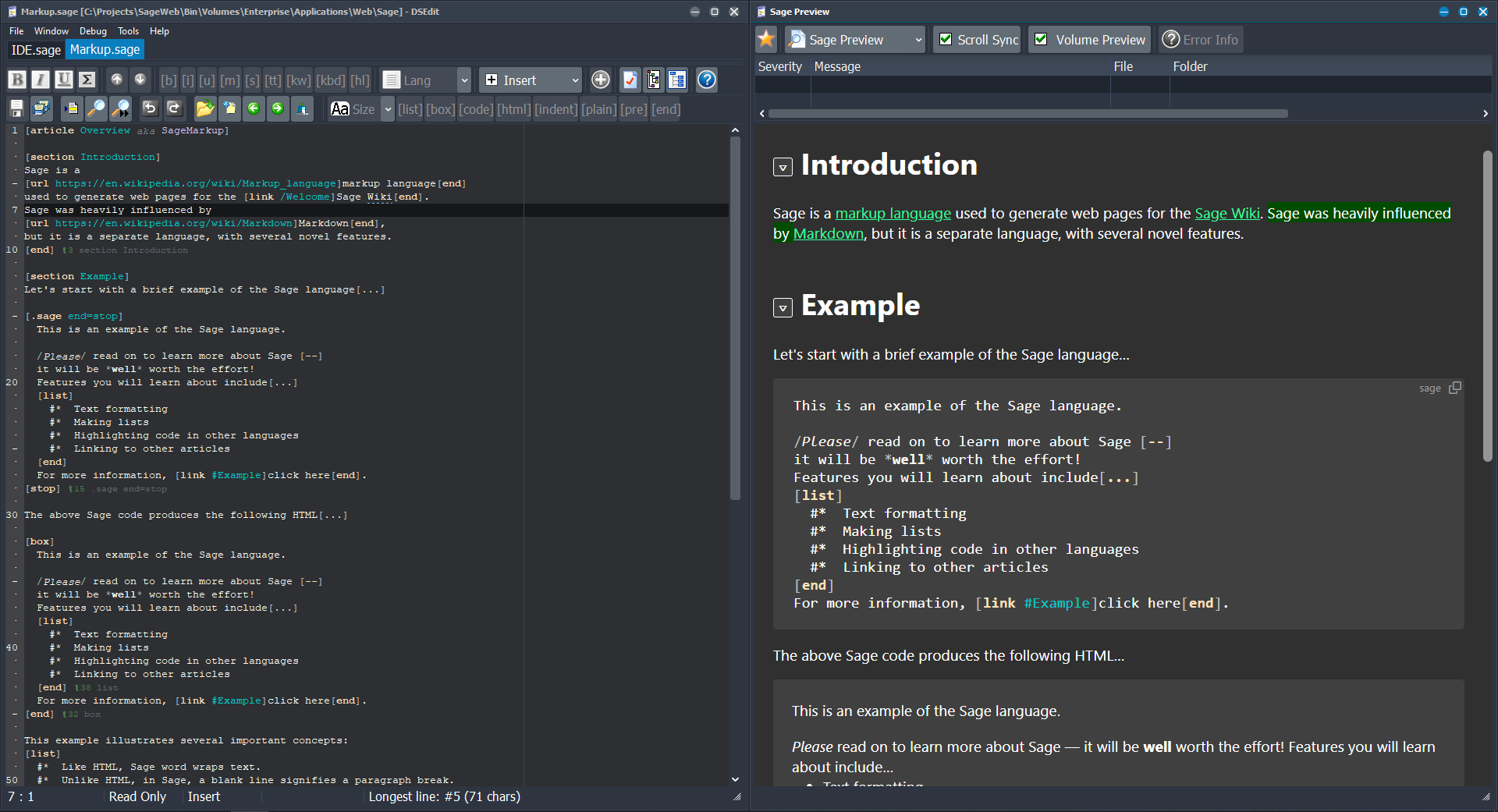Open help via the blue question mark
Screen dimensions: 1498x812
coord(707,80)
